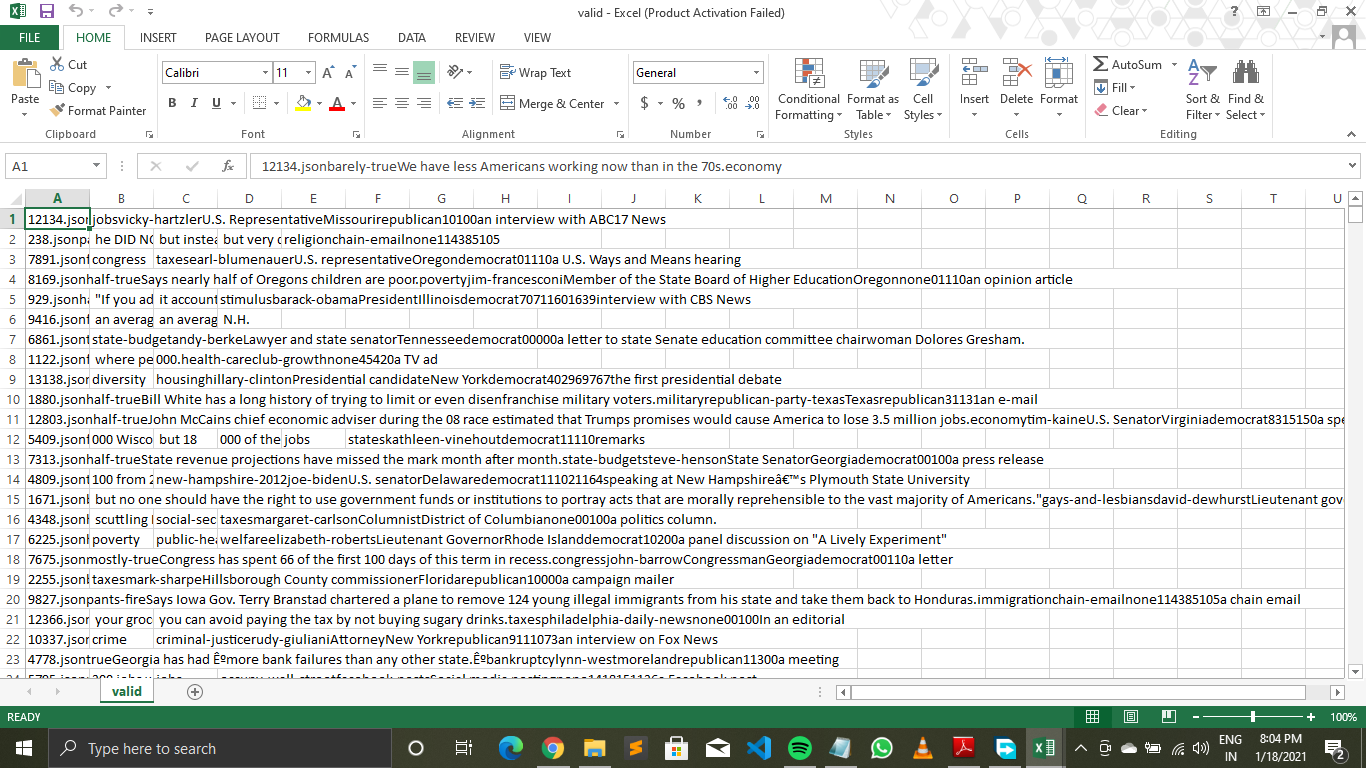Image resolution: width=1366 pixels, height=768 pixels.
Task: Apply percent style
Action: [x=679, y=103]
